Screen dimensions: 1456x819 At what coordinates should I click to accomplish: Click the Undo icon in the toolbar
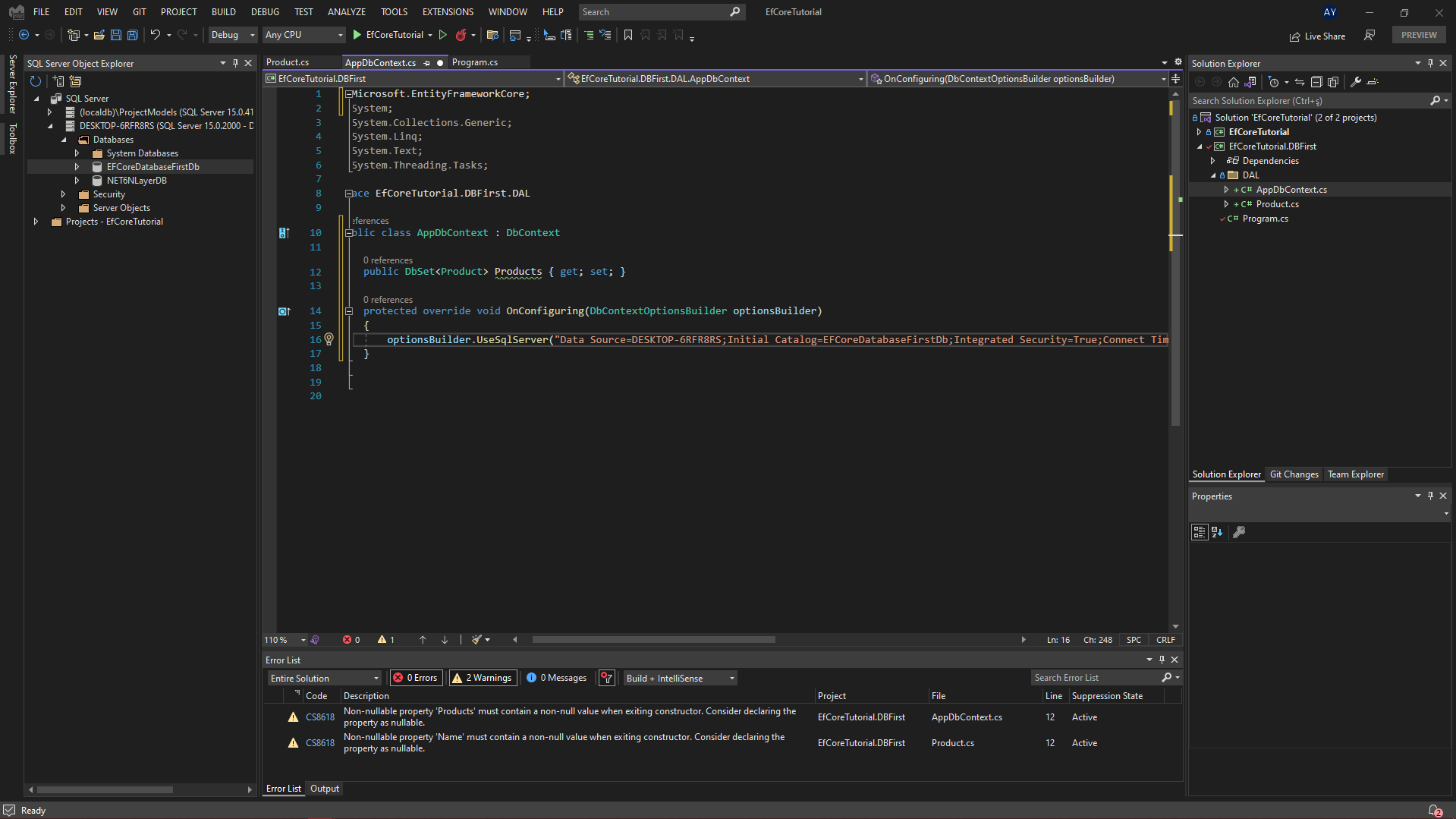click(156, 35)
